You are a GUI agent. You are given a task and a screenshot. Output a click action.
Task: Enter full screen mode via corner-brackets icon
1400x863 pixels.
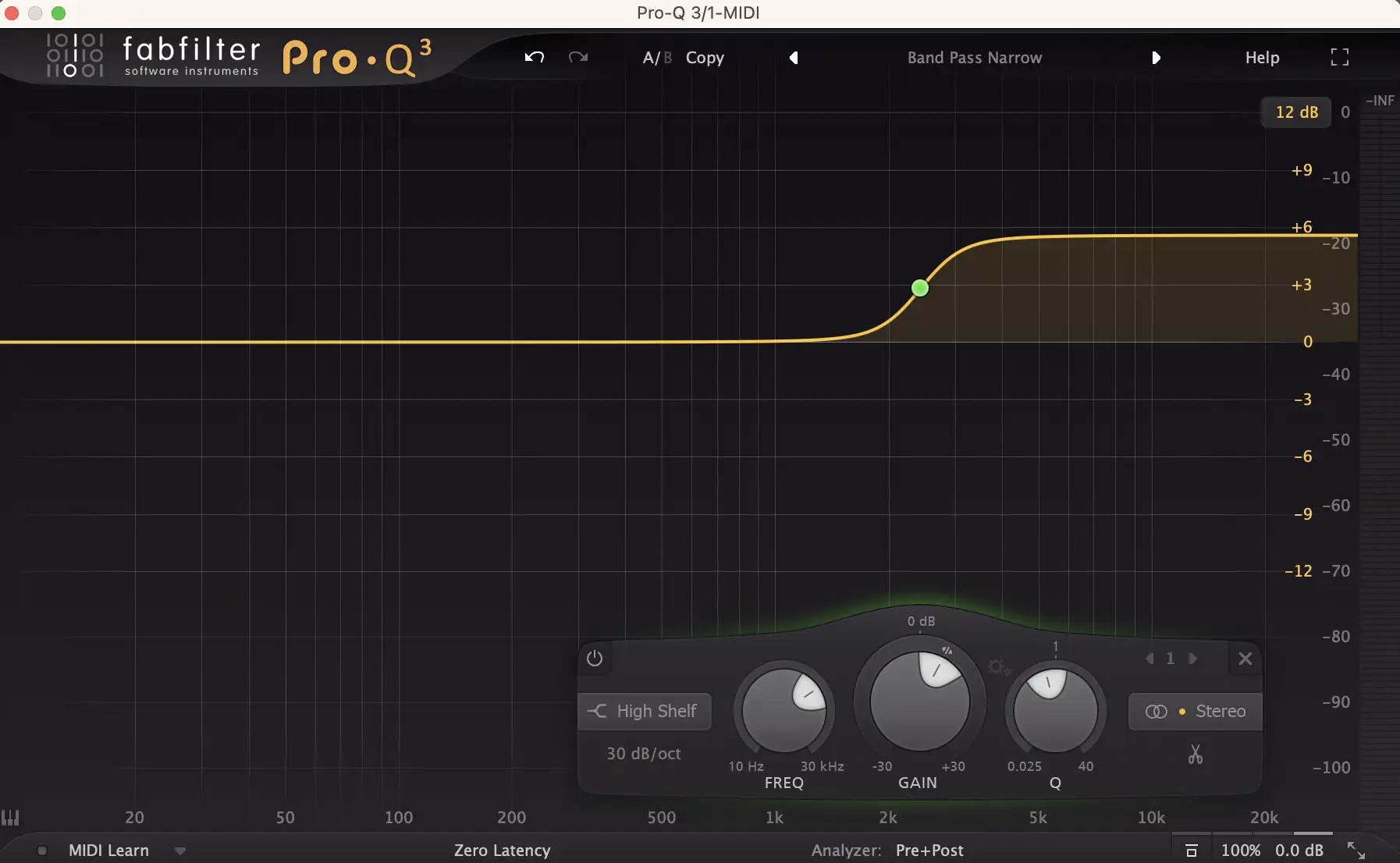click(1339, 57)
